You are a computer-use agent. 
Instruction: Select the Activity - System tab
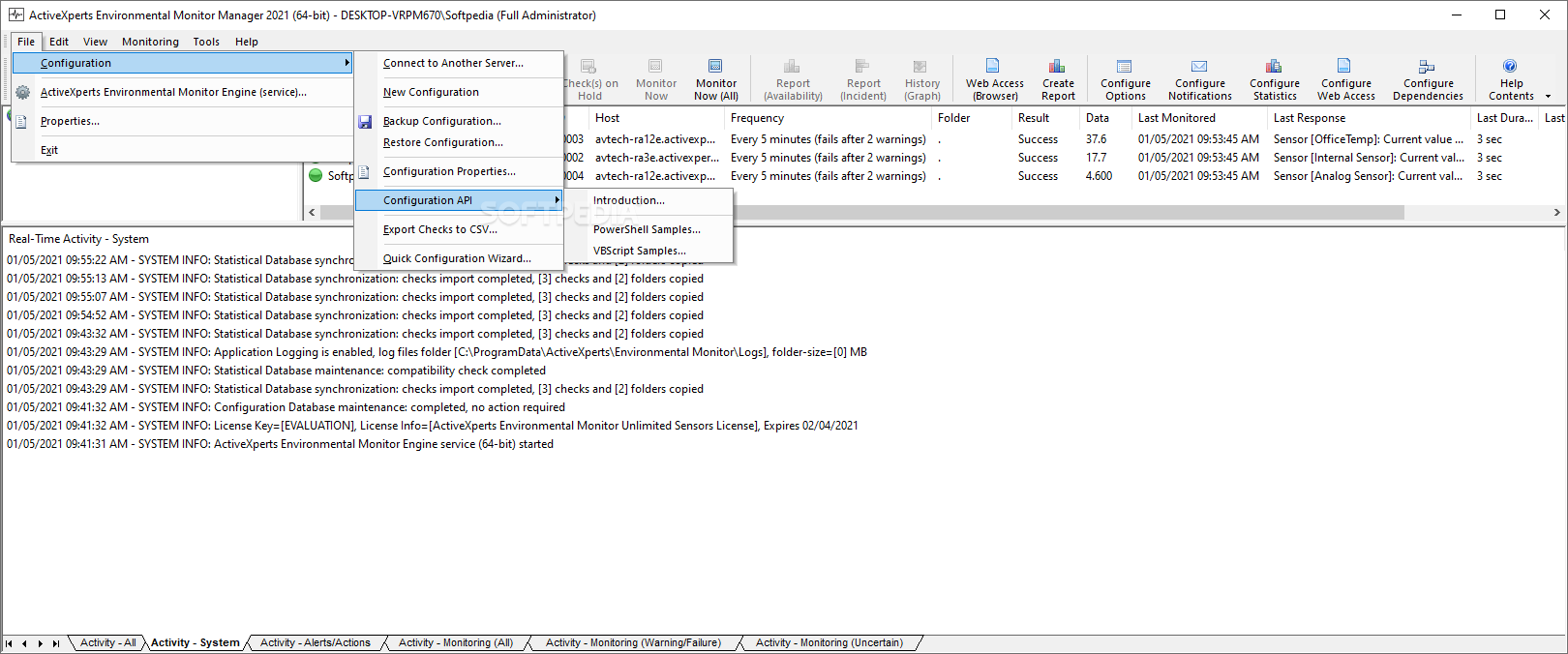click(195, 642)
